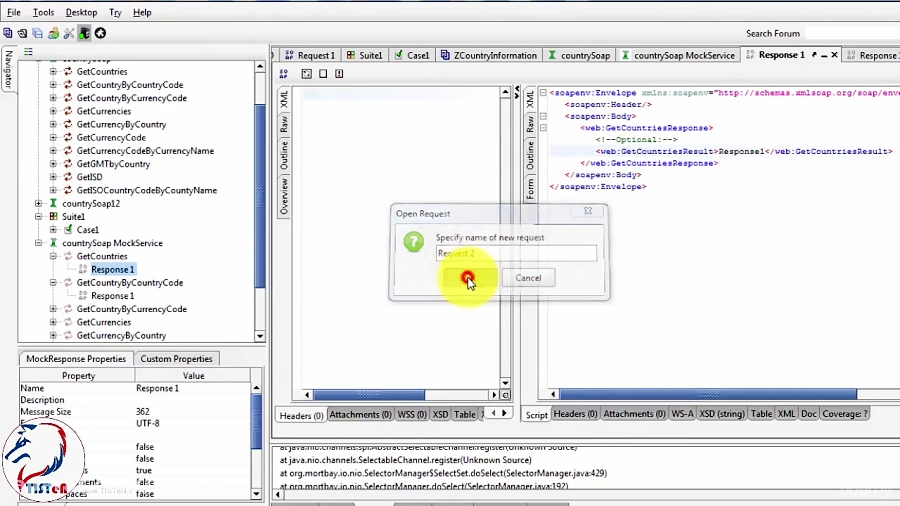Image resolution: width=900 pixels, height=506 pixels.
Task: Switch to the ZCountryInformation tab
Action: point(488,55)
